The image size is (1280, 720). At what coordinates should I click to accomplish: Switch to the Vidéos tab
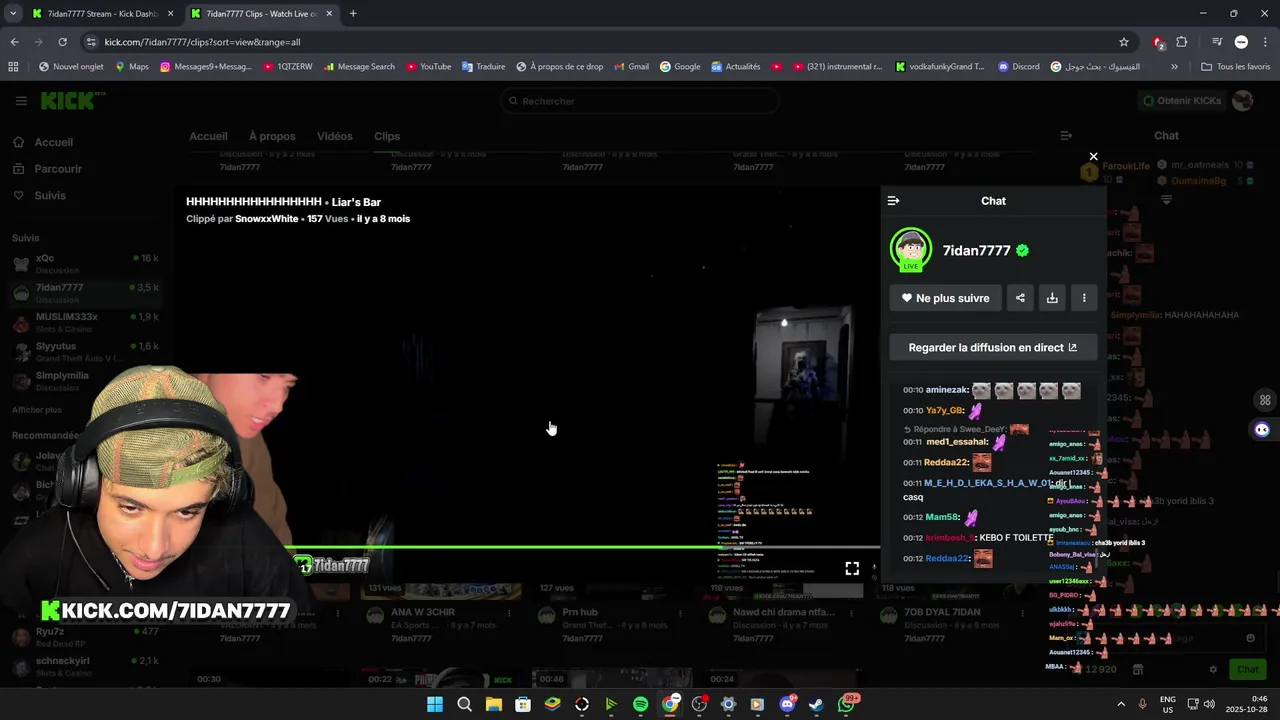pos(334,136)
